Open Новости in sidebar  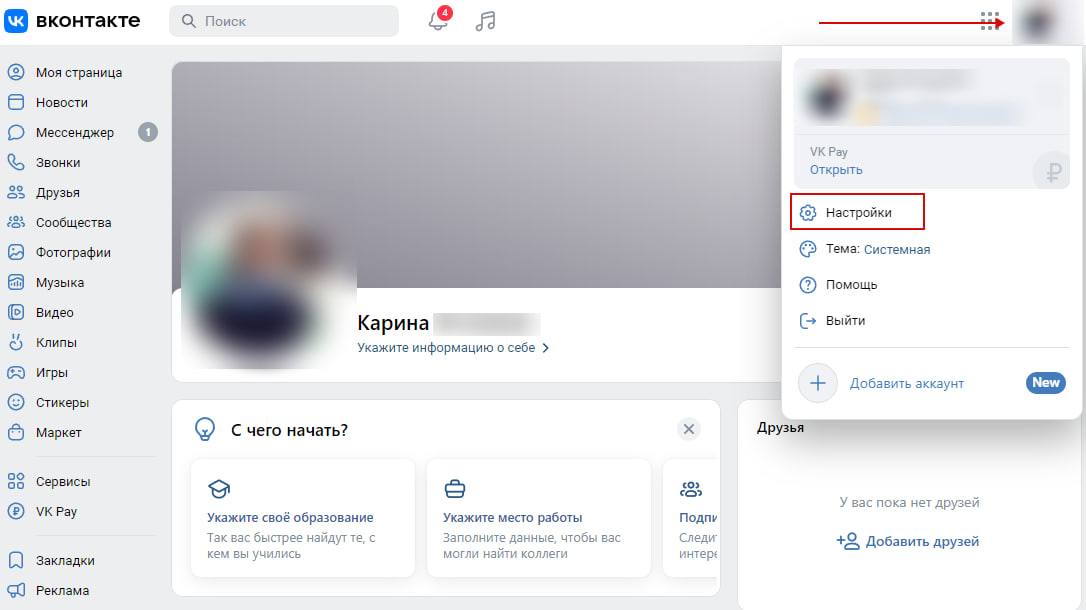click(x=62, y=102)
